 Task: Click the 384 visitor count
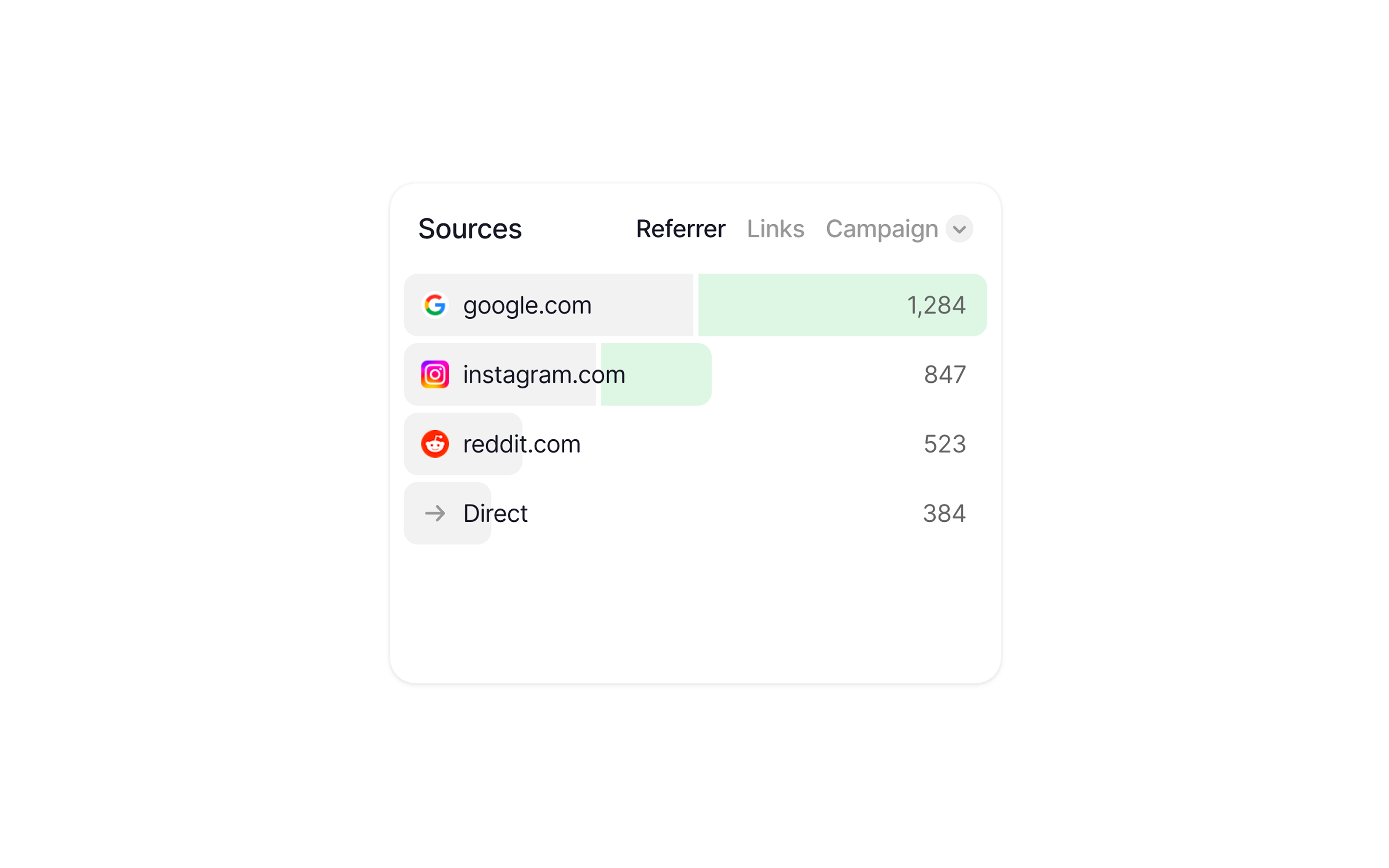(944, 513)
